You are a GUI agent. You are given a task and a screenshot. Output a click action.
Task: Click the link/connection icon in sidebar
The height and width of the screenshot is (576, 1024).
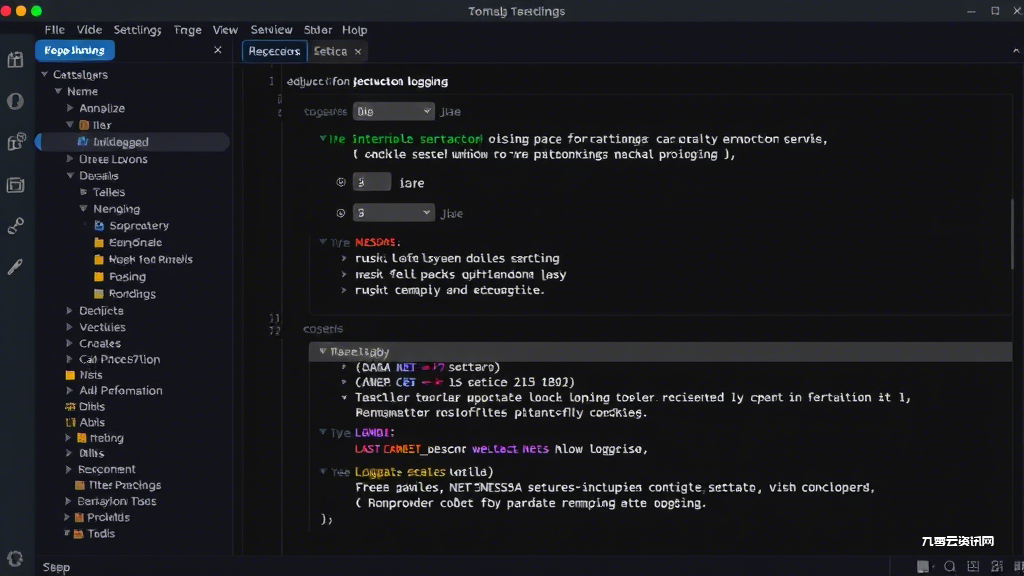(x=15, y=226)
